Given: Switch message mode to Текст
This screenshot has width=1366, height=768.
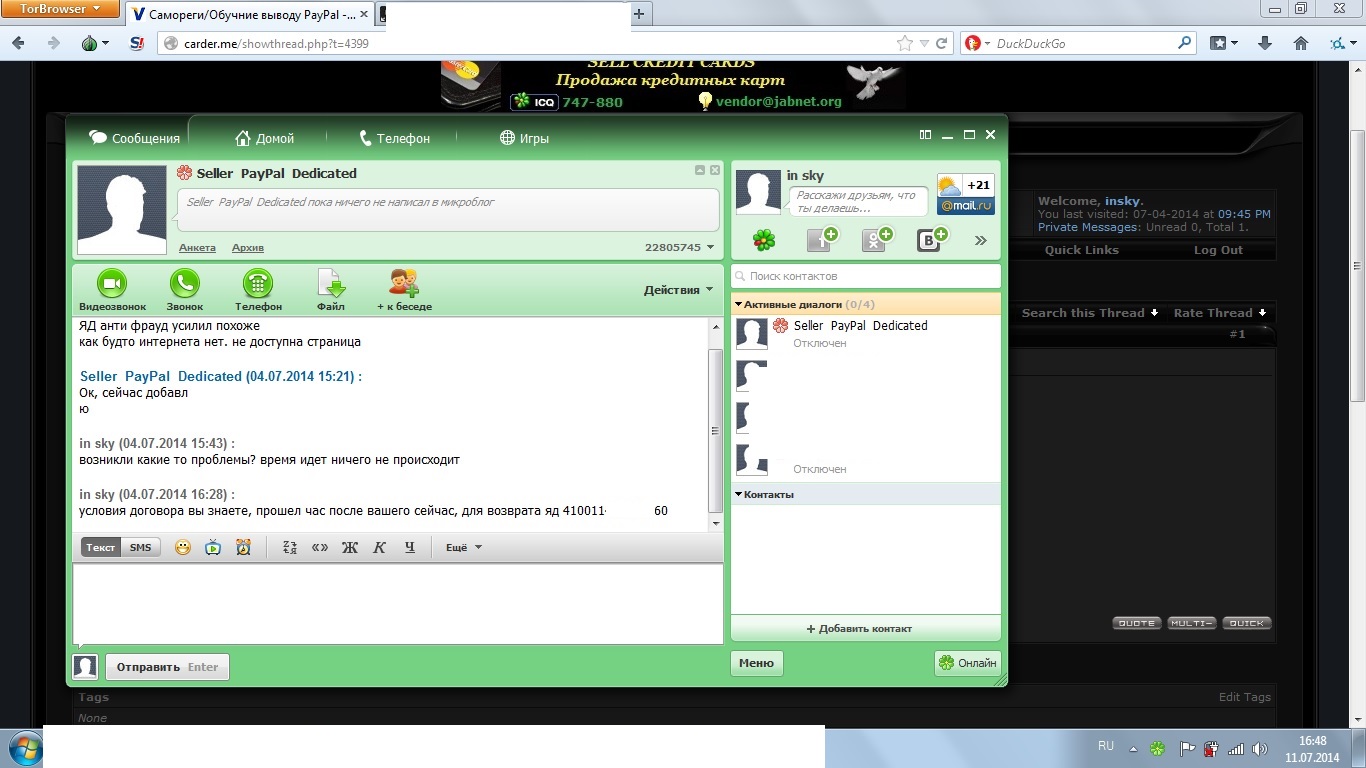Looking at the screenshot, I should [x=100, y=547].
